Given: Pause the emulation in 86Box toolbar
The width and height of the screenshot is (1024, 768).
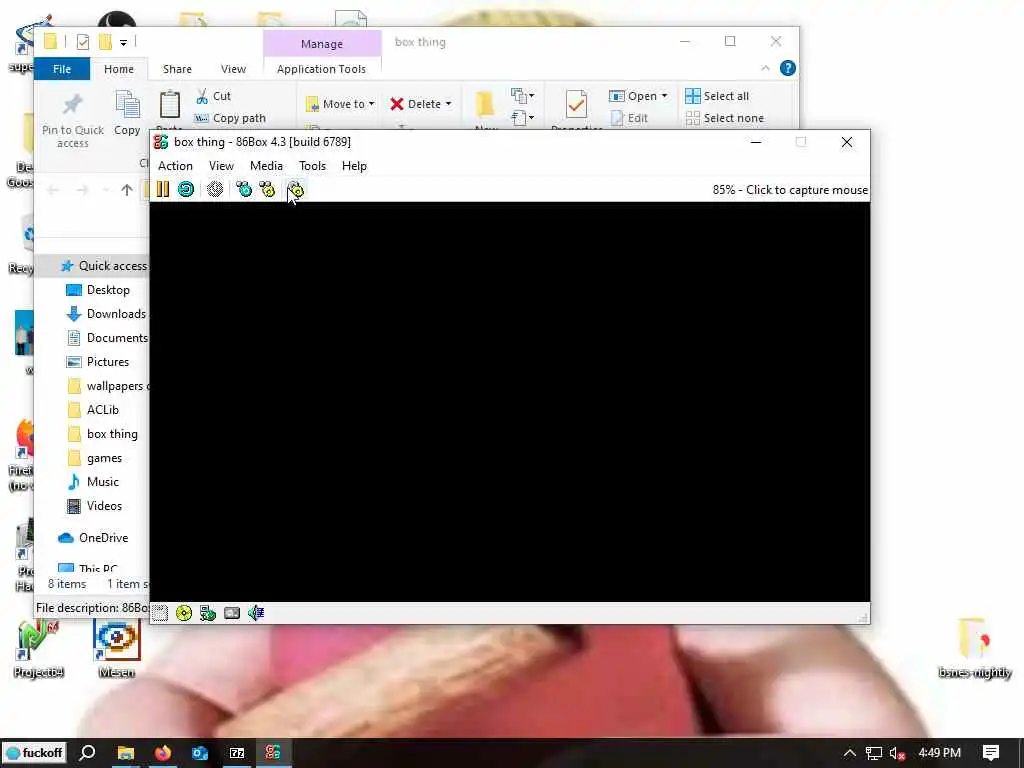Looking at the screenshot, I should 163,189.
